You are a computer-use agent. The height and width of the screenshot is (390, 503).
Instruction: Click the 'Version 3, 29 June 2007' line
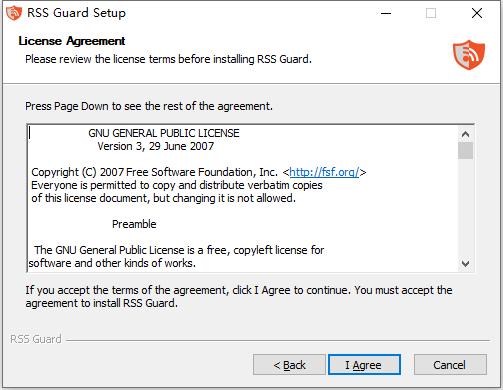[156, 146]
